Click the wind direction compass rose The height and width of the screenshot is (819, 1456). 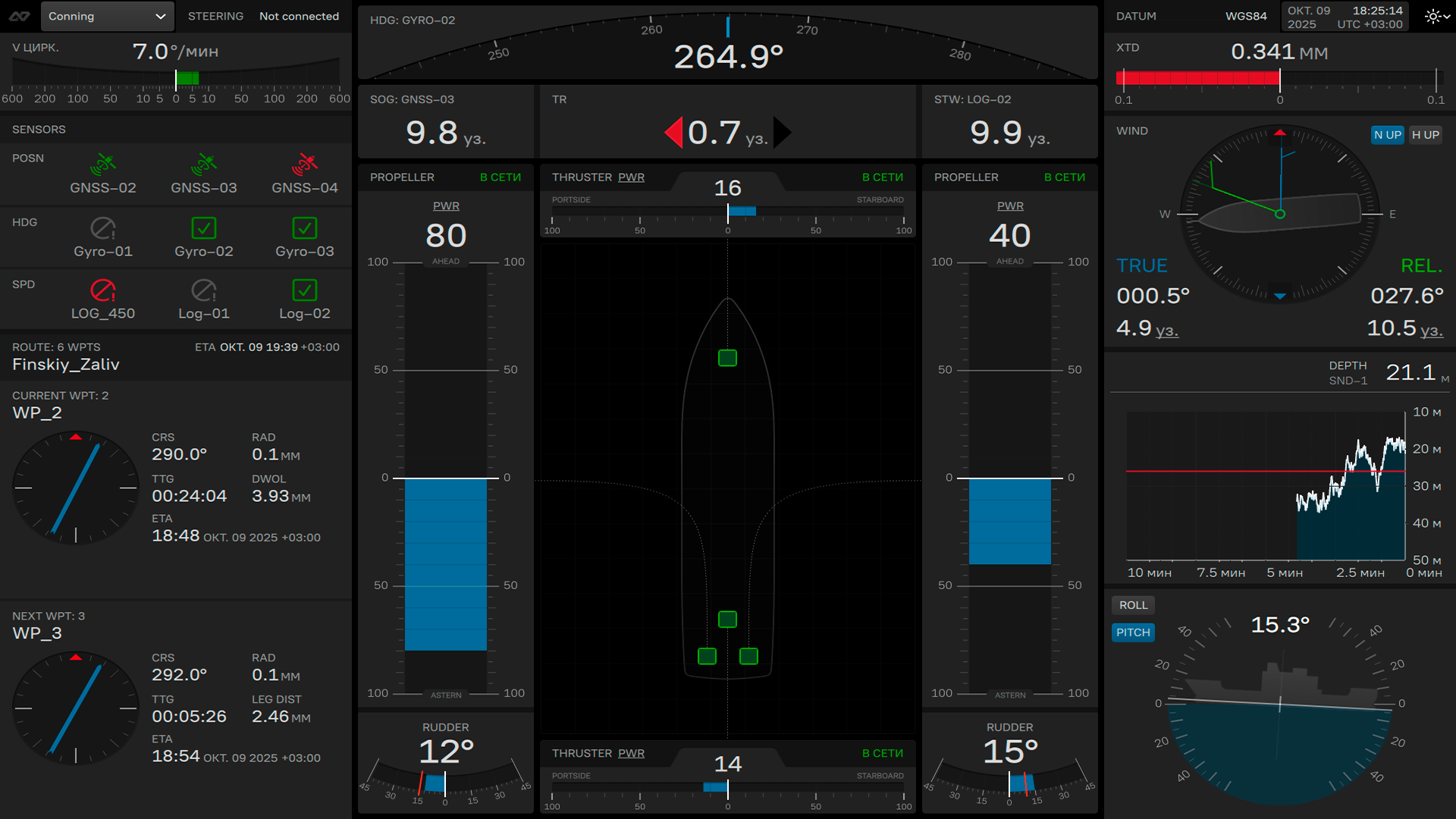[1280, 214]
